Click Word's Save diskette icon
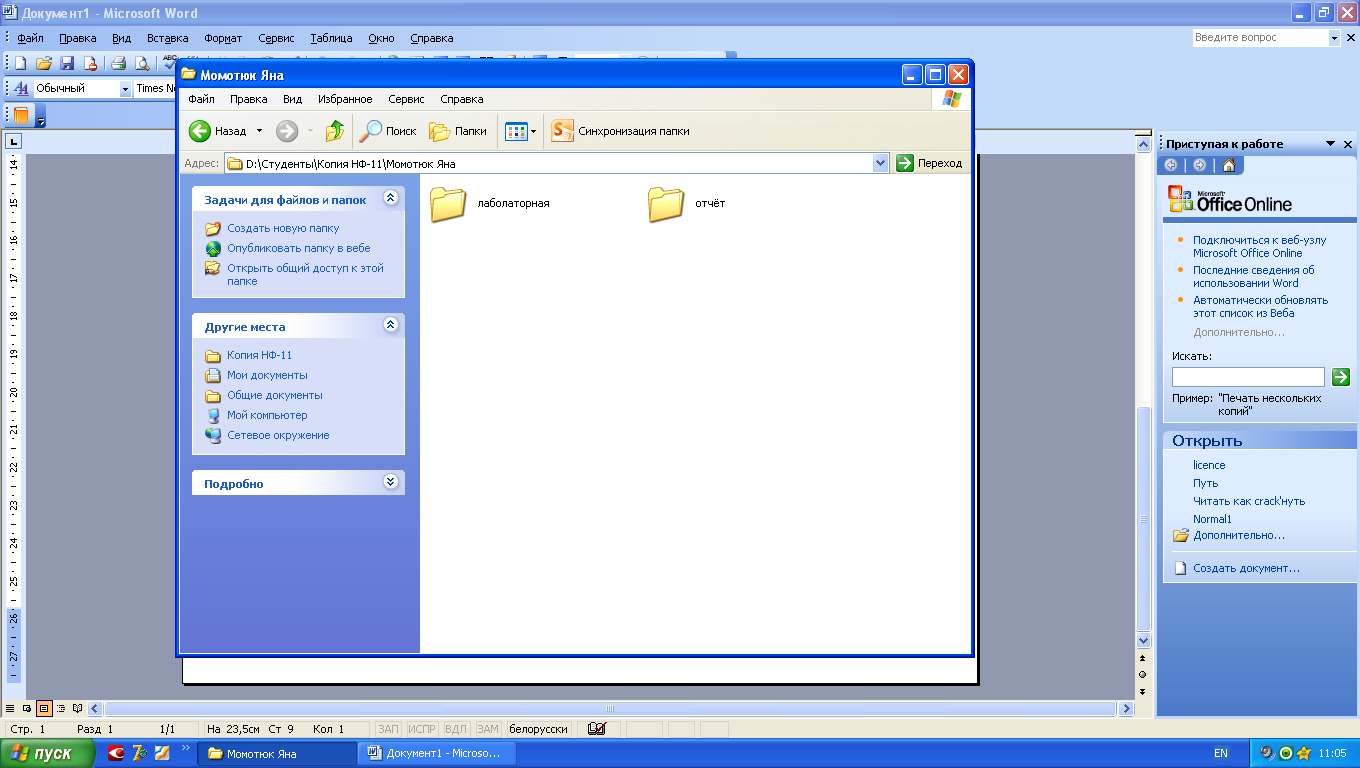The image size is (1360, 768). [67, 63]
